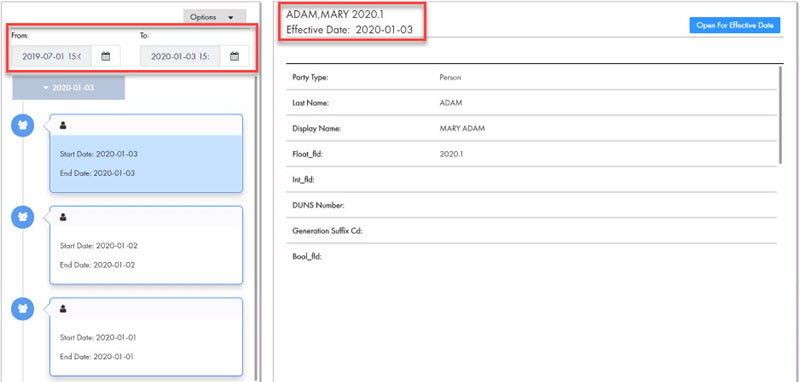Click Open For Effective Date button
800x382 pixels.
[x=735, y=25]
